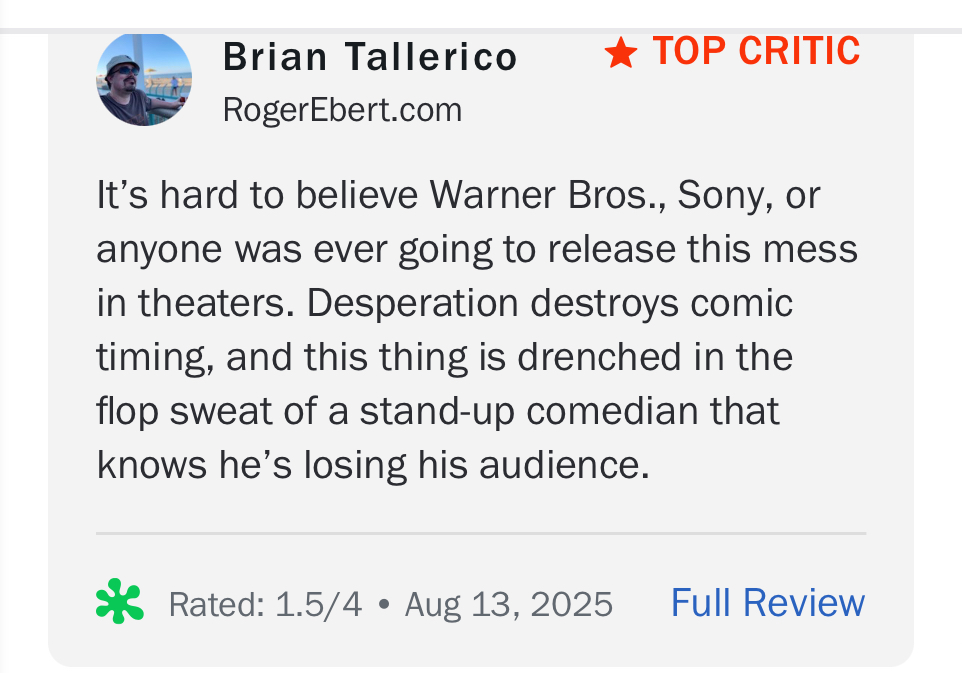Click the "Desperation destroys comic" text line

click(549, 303)
